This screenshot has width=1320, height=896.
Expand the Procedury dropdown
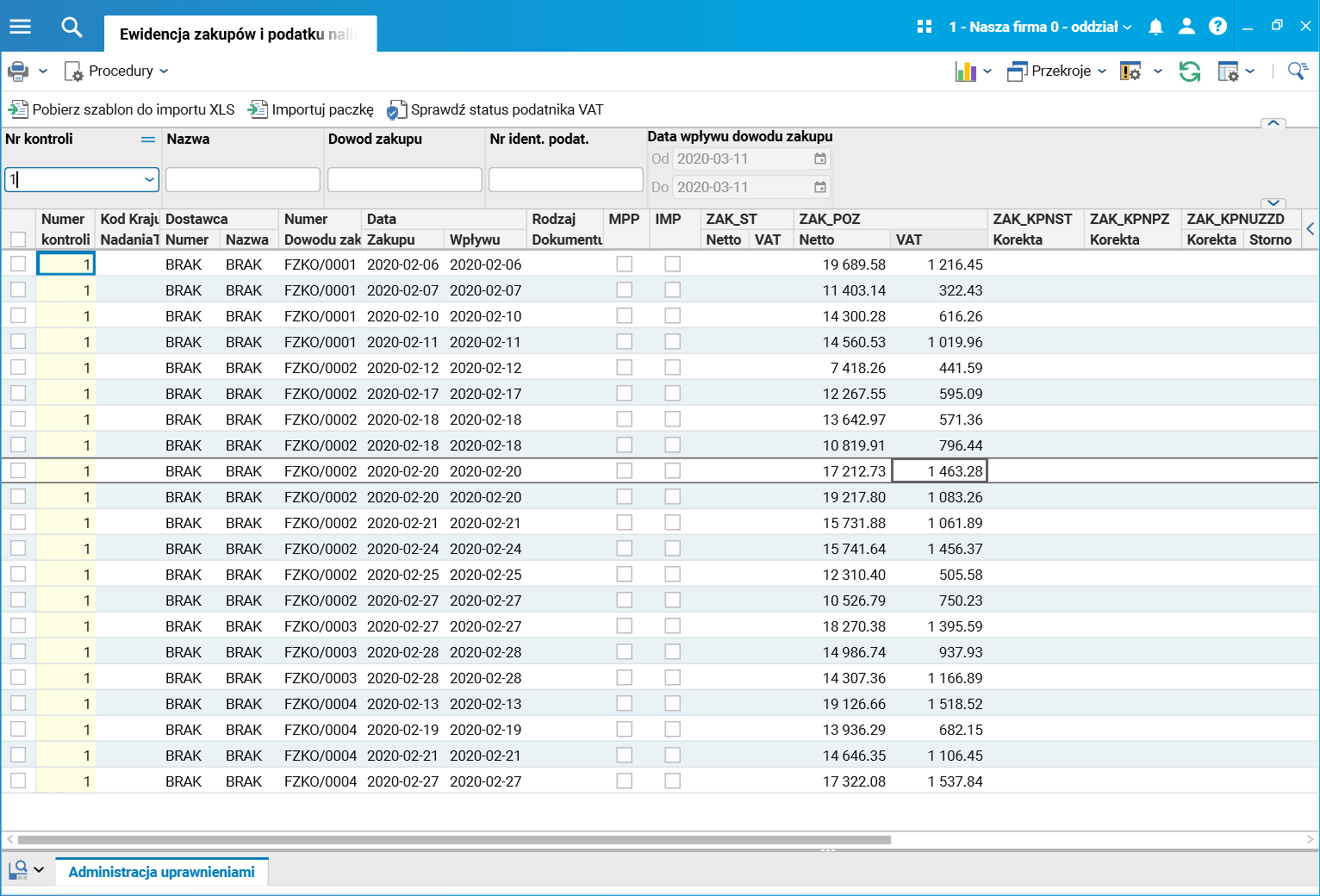(121, 72)
